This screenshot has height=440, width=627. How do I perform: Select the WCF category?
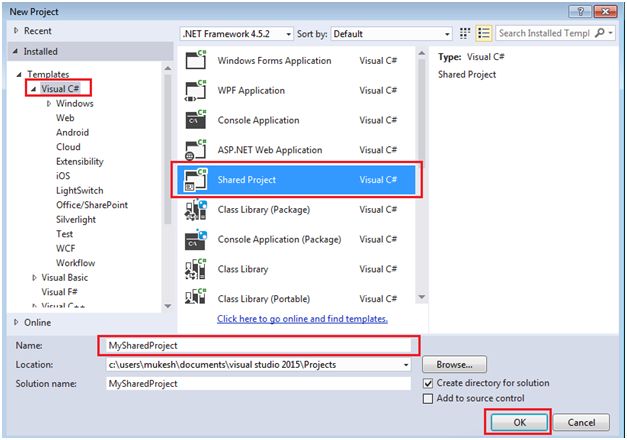tap(66, 248)
